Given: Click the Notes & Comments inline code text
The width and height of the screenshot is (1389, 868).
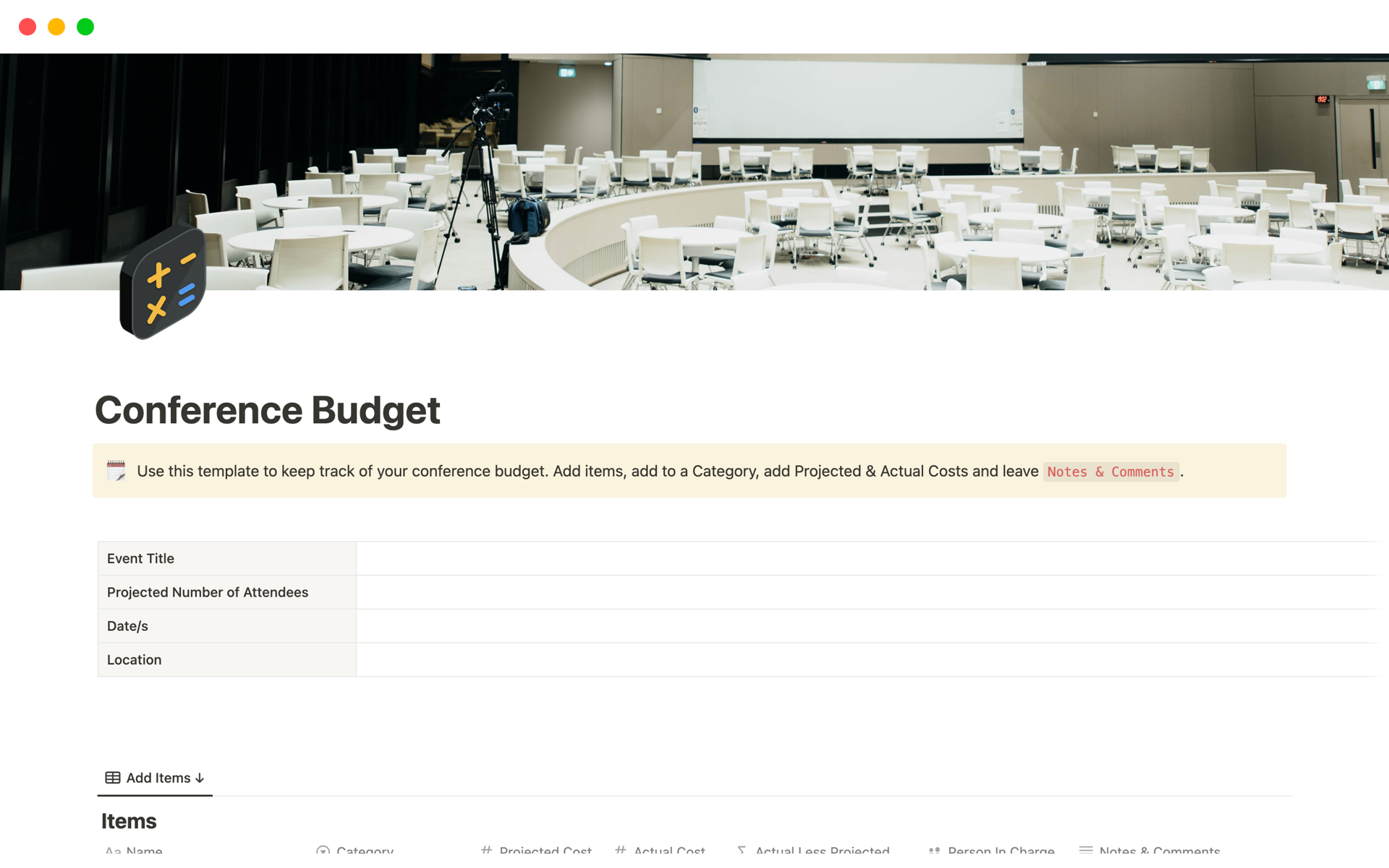Looking at the screenshot, I should click(1110, 471).
